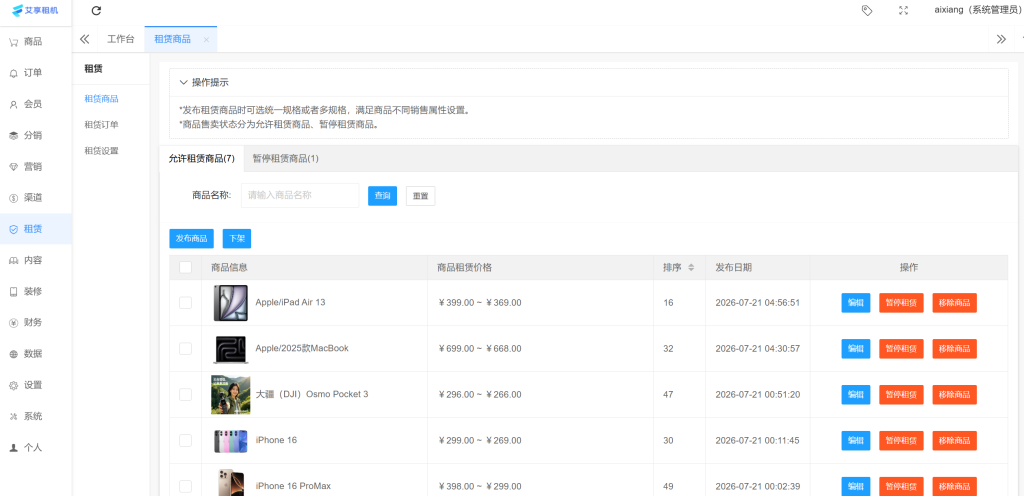The height and width of the screenshot is (496, 1024).
Task: Open 商品 in left sidebar
Action: point(36,42)
